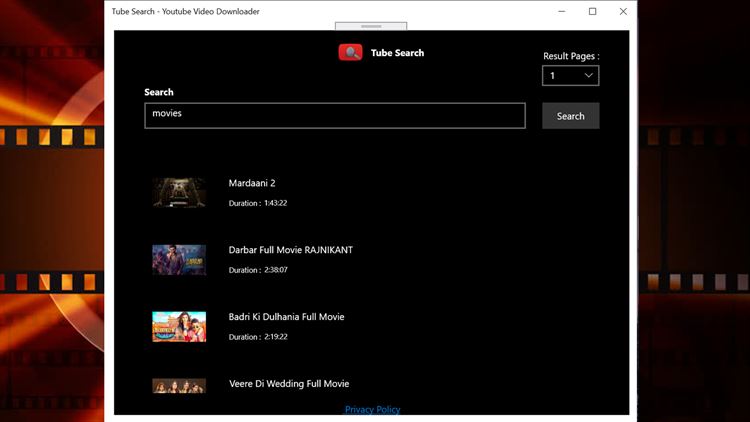Focus the search field containing 'movies'
Screen dimensions: 750x422
[x=335, y=115]
